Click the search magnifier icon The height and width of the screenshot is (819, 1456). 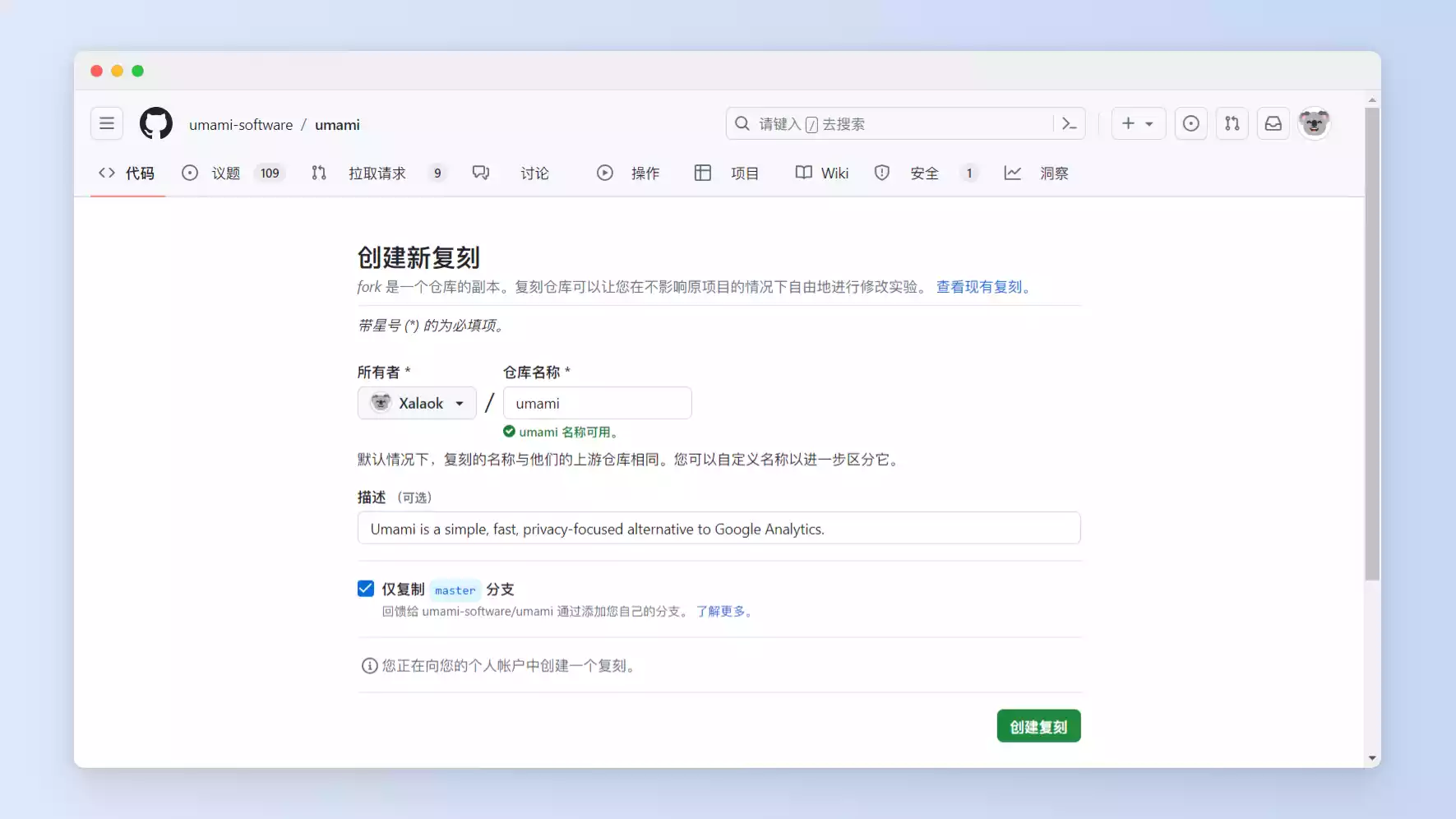point(742,123)
